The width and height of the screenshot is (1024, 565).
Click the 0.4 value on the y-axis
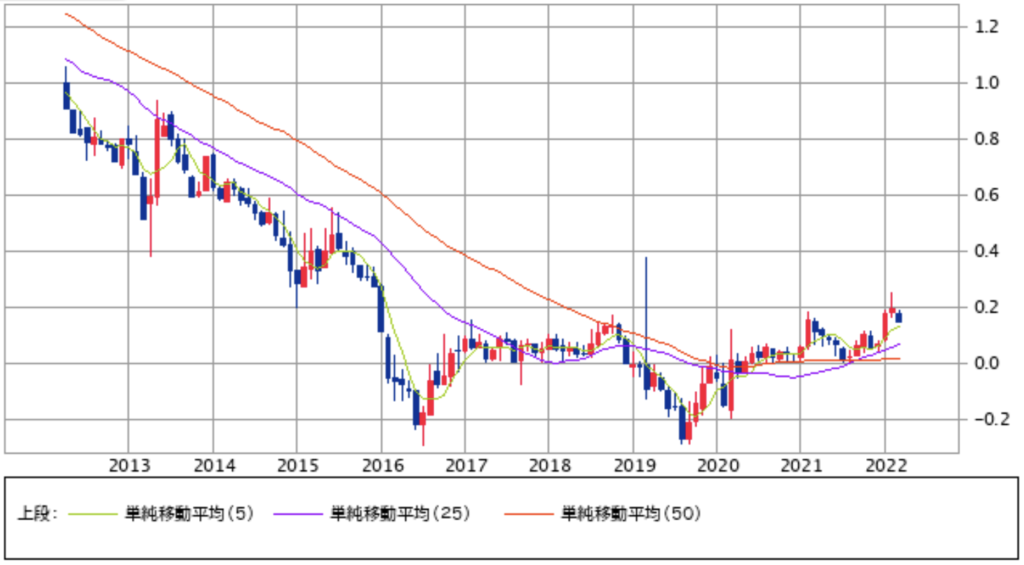point(986,251)
